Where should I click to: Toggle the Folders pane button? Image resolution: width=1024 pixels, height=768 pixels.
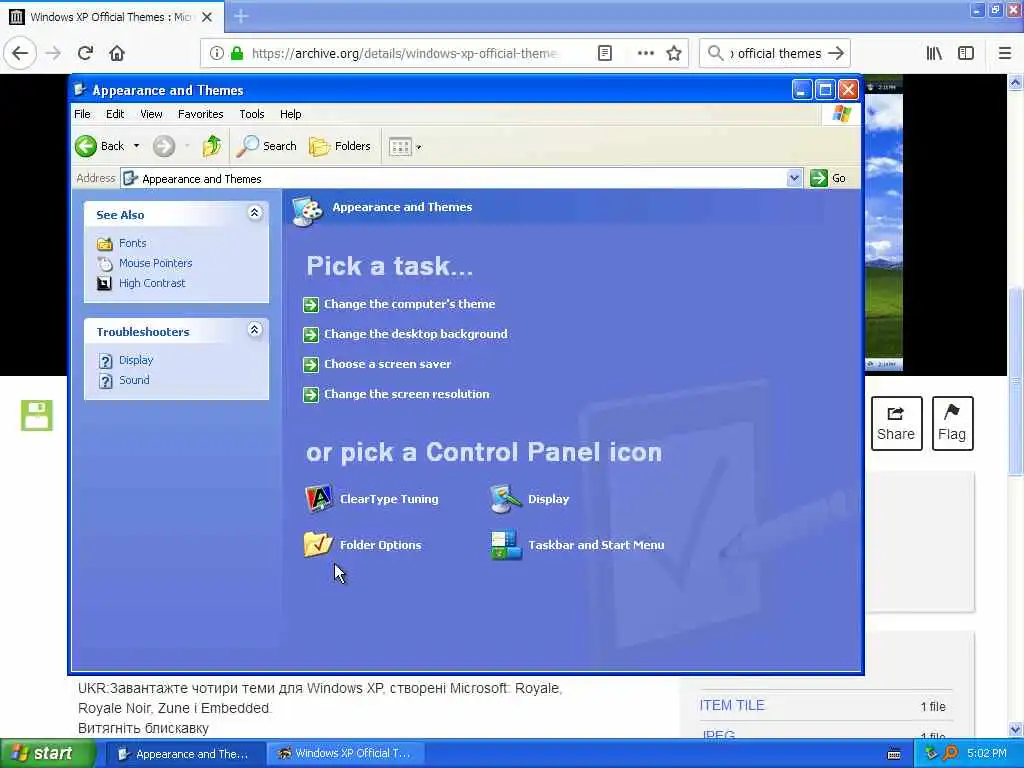coord(340,146)
